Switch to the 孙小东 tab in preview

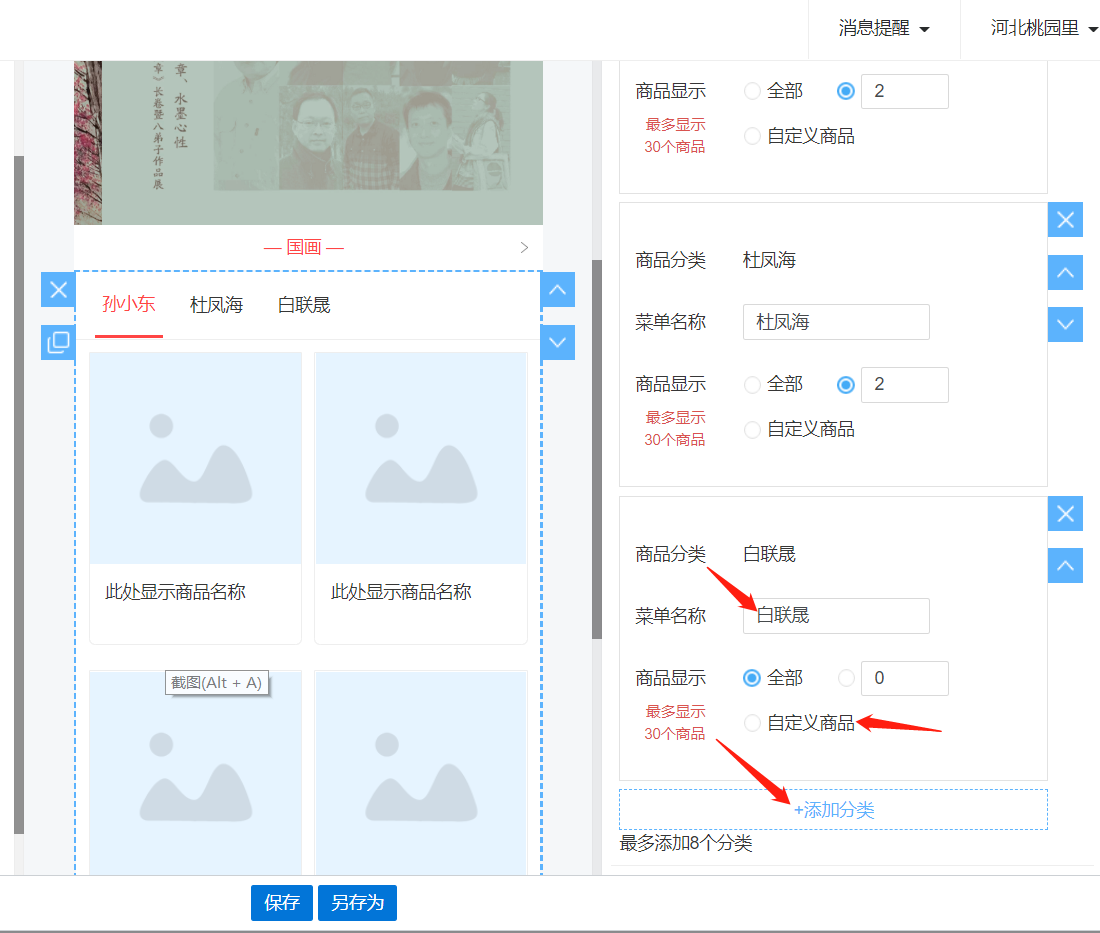(x=128, y=304)
